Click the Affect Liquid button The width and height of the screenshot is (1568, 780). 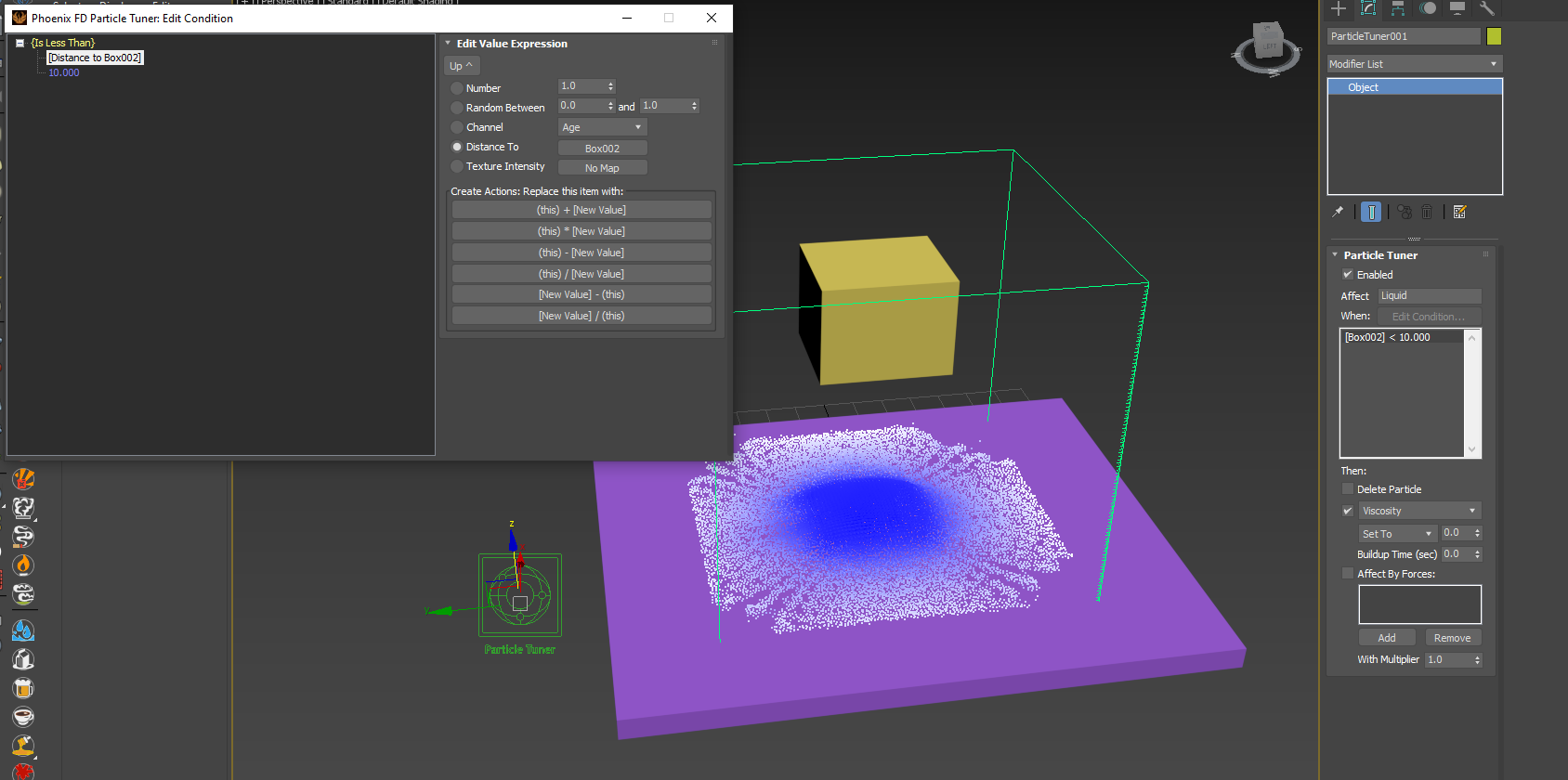[x=1430, y=296]
